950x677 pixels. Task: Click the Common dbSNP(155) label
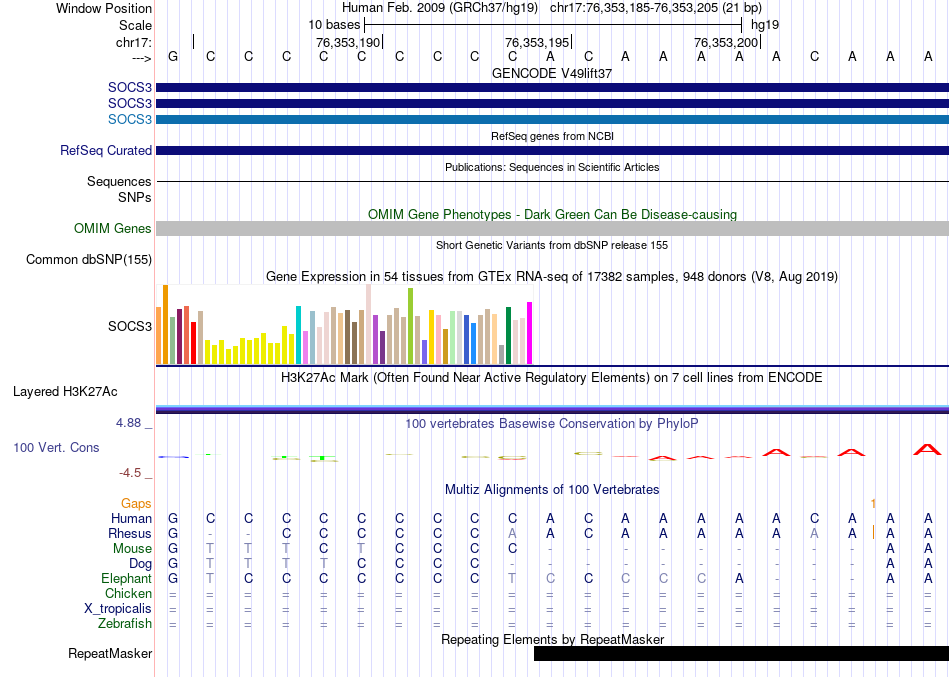pyautogui.click(x=89, y=259)
